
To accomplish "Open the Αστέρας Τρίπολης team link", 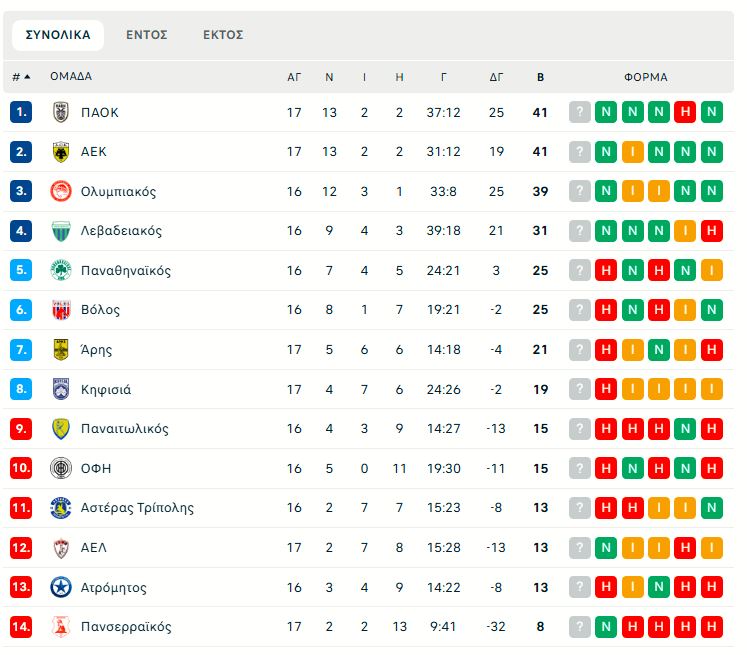I will point(137,508).
